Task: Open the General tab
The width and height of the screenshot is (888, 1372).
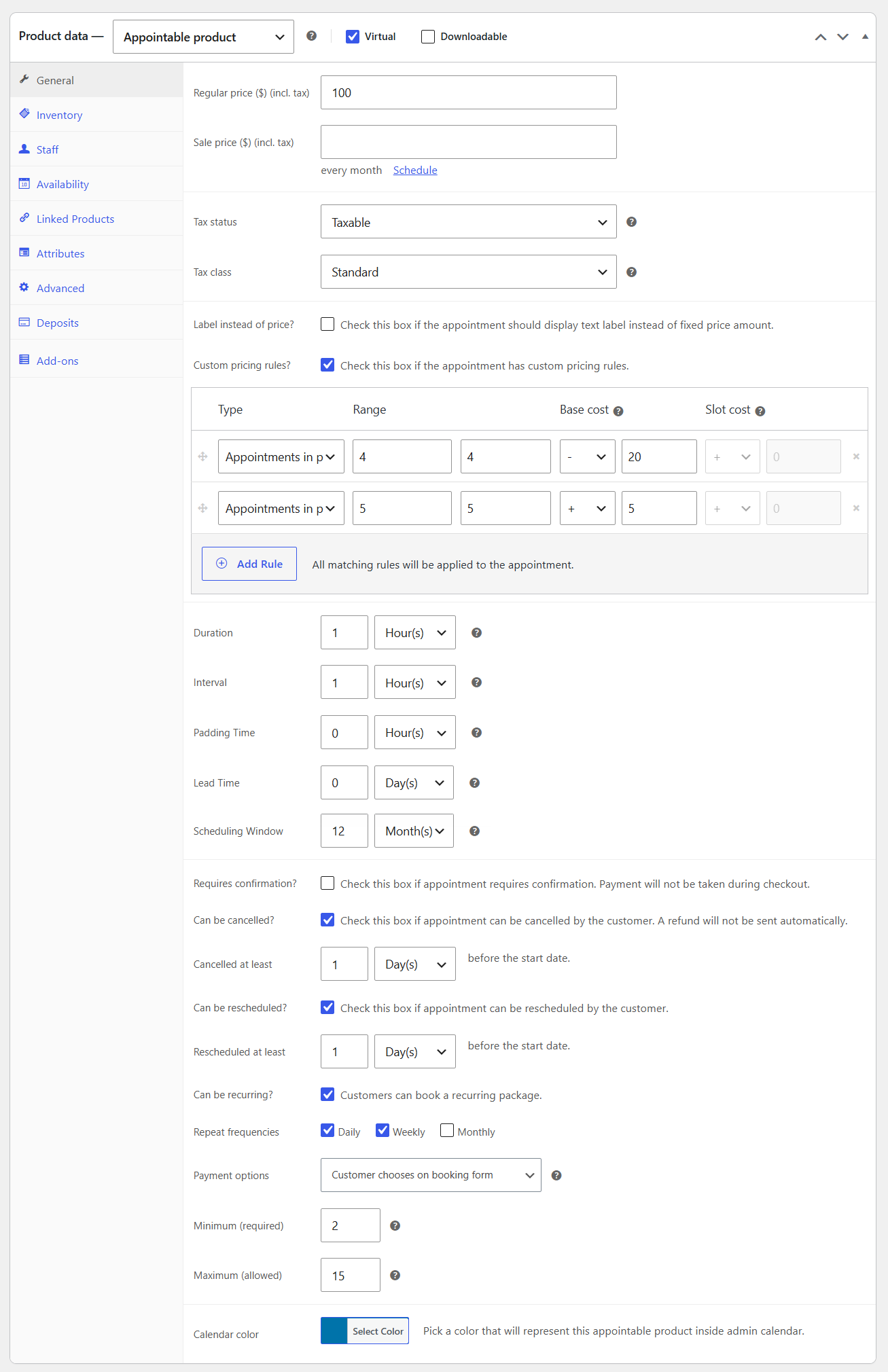Action: point(96,80)
